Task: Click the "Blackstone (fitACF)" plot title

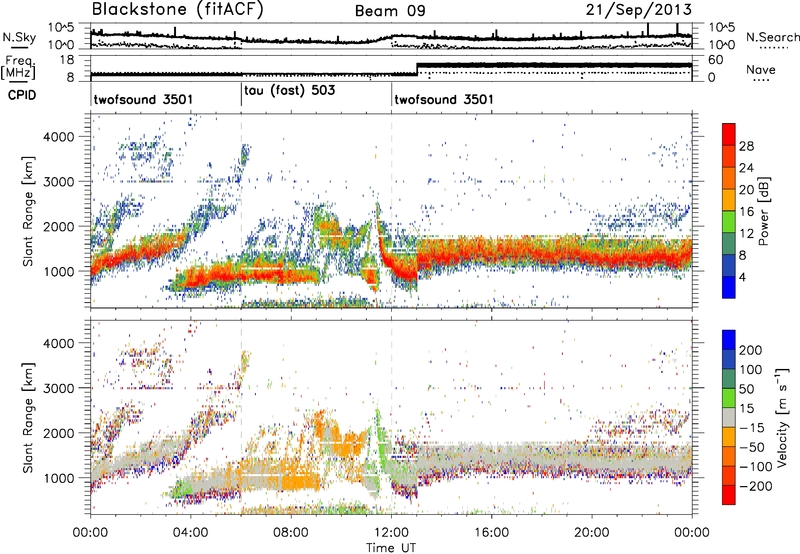Action: (x=177, y=10)
